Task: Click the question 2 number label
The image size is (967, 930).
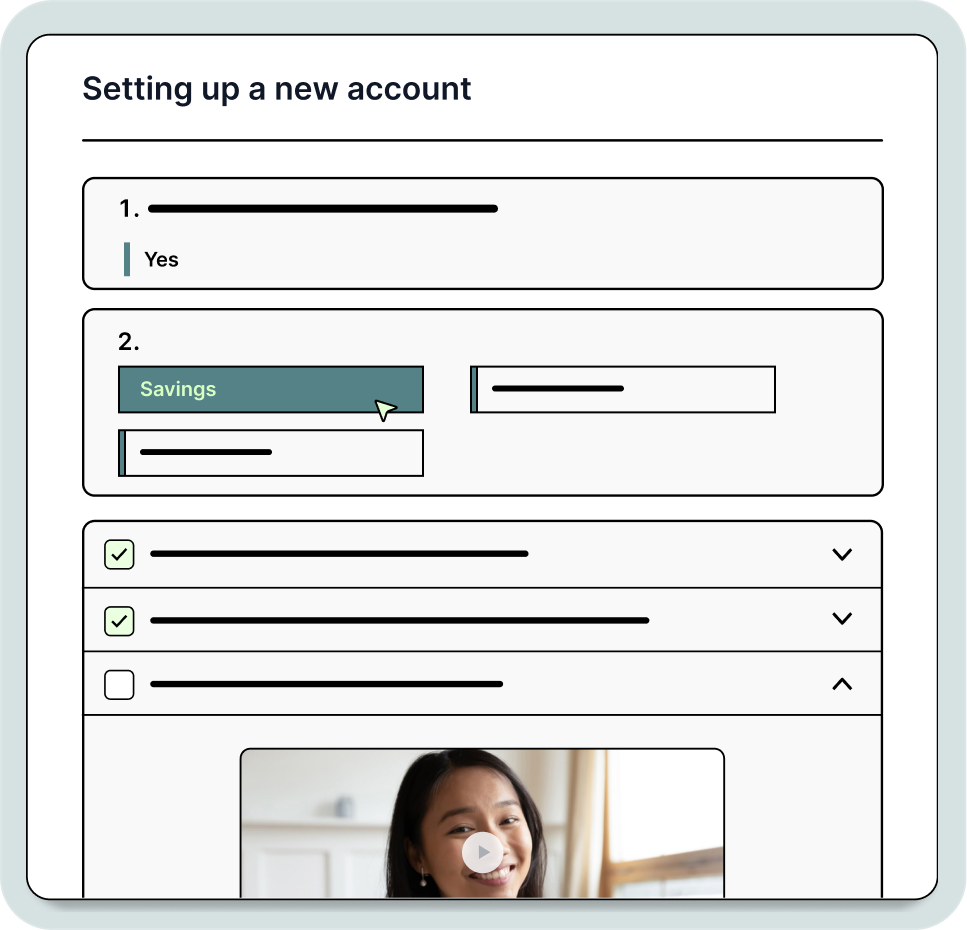Action: pyautogui.click(x=128, y=342)
